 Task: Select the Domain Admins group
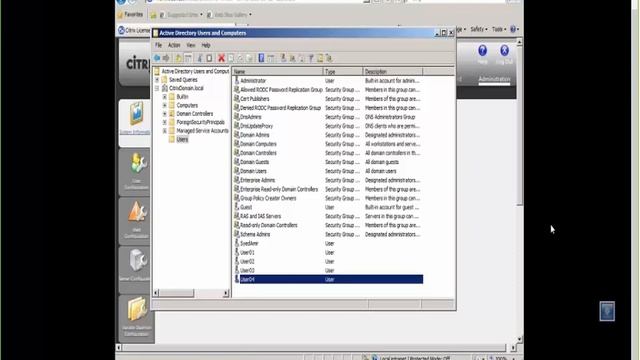(x=255, y=135)
